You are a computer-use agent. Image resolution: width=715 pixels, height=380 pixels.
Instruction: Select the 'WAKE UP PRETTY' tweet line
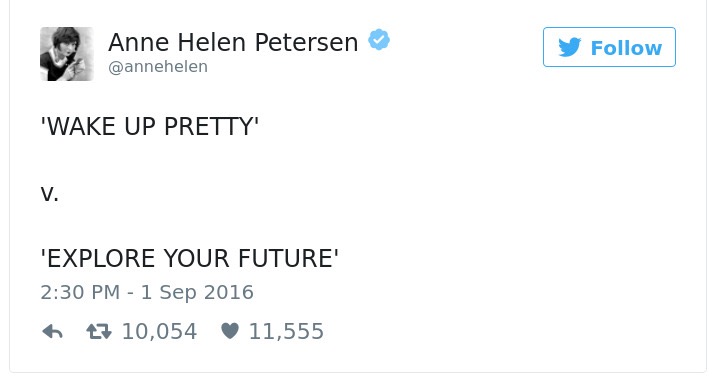point(150,126)
